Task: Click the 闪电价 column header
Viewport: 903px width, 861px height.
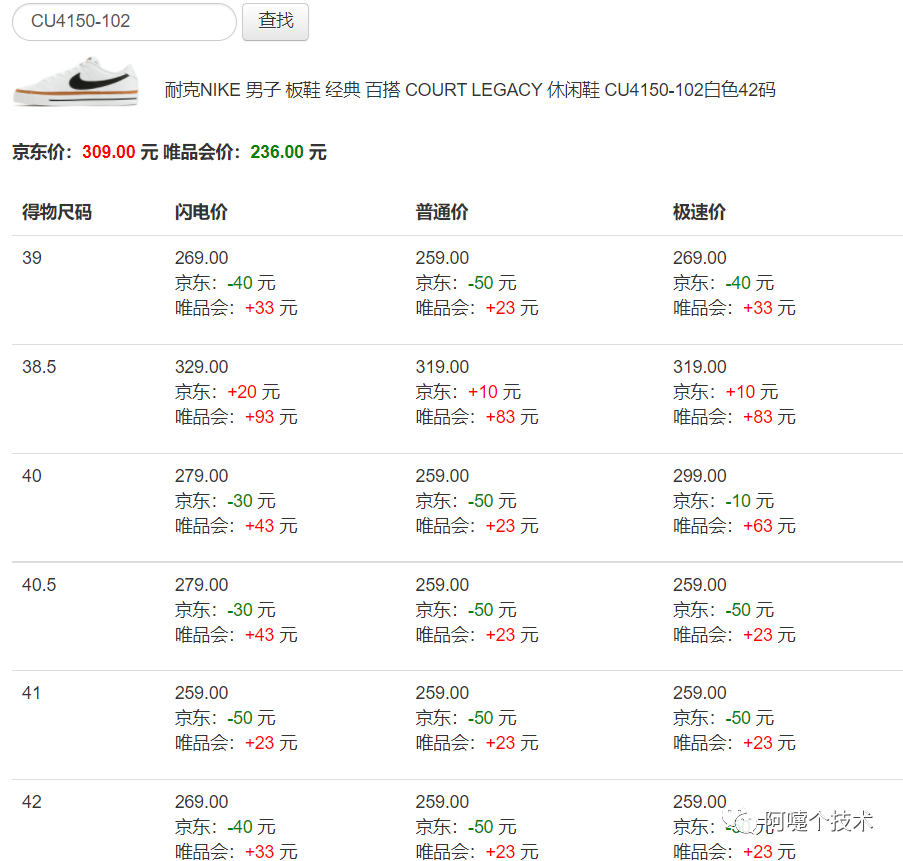Action: (201, 212)
